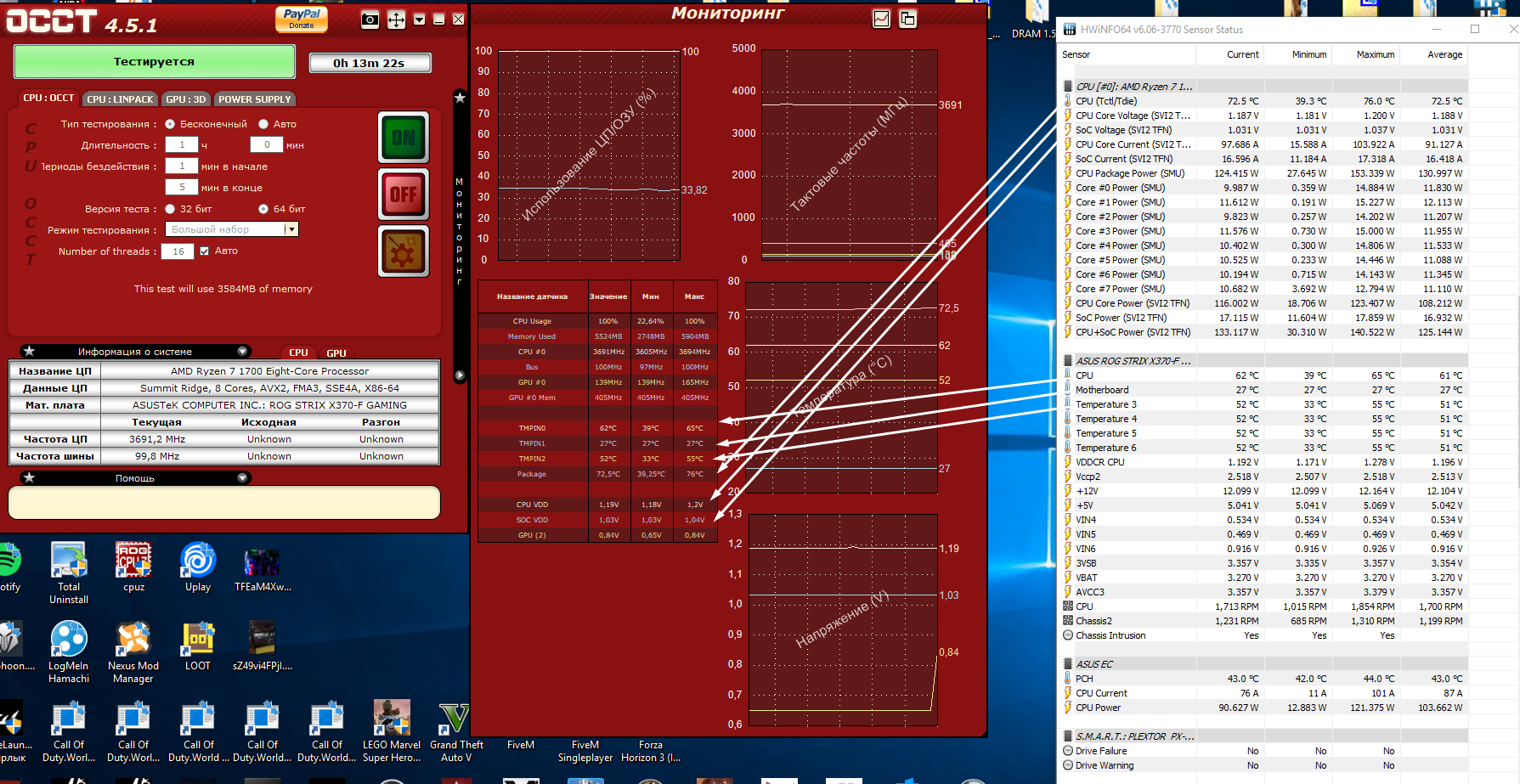The width and height of the screenshot is (1520, 784).
Task: Collapse the S.M.A.R.T.: PLEXTOR sensor group
Action: [x=1068, y=736]
